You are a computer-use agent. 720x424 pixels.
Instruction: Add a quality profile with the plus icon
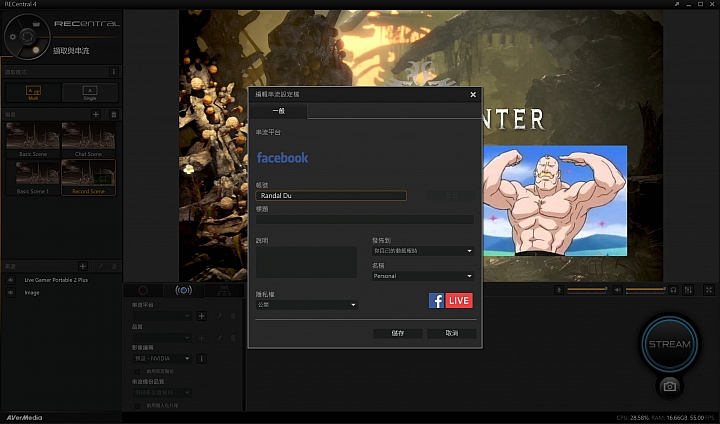click(x=202, y=338)
